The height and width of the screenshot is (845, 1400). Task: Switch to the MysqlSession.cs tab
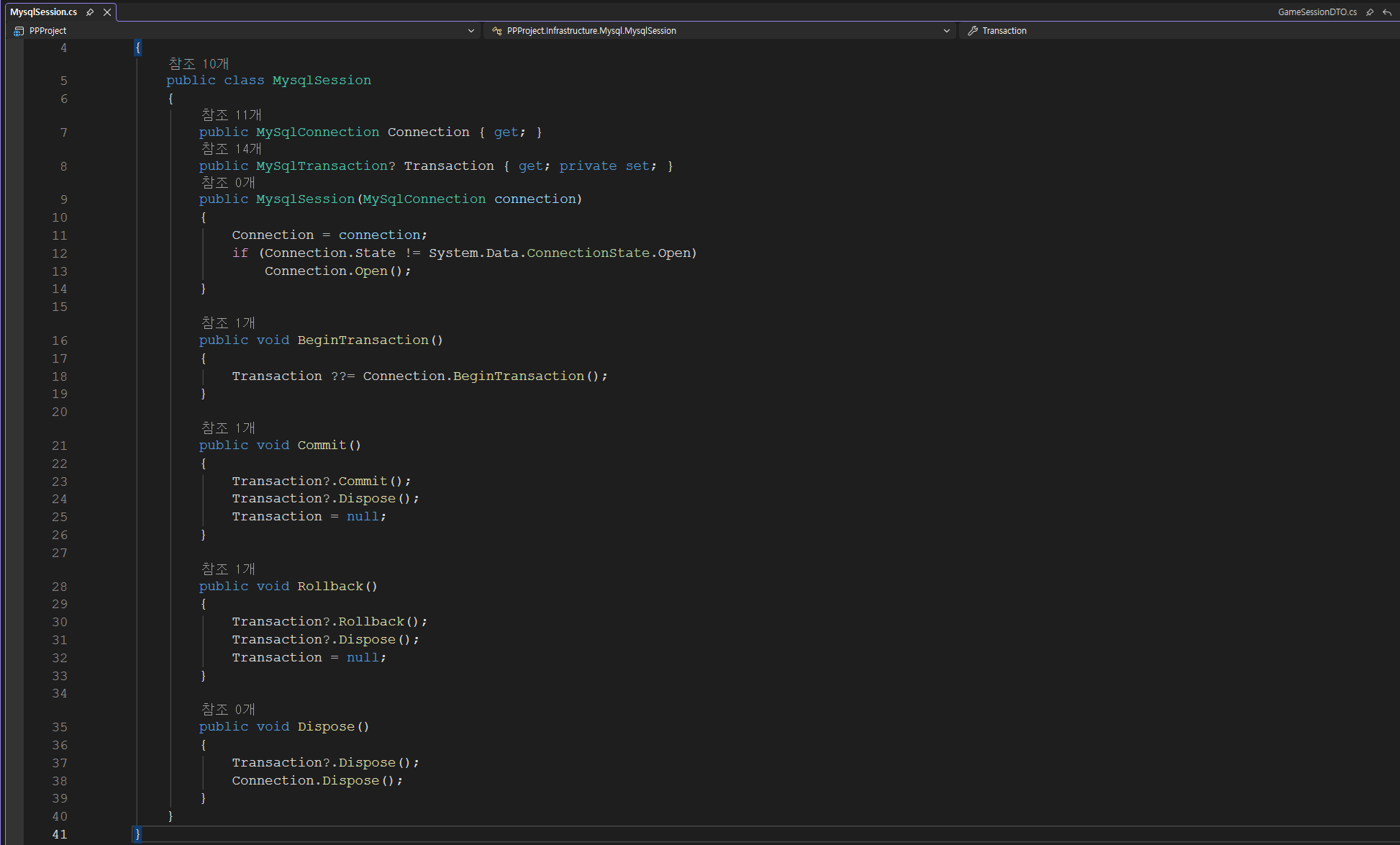coord(44,12)
